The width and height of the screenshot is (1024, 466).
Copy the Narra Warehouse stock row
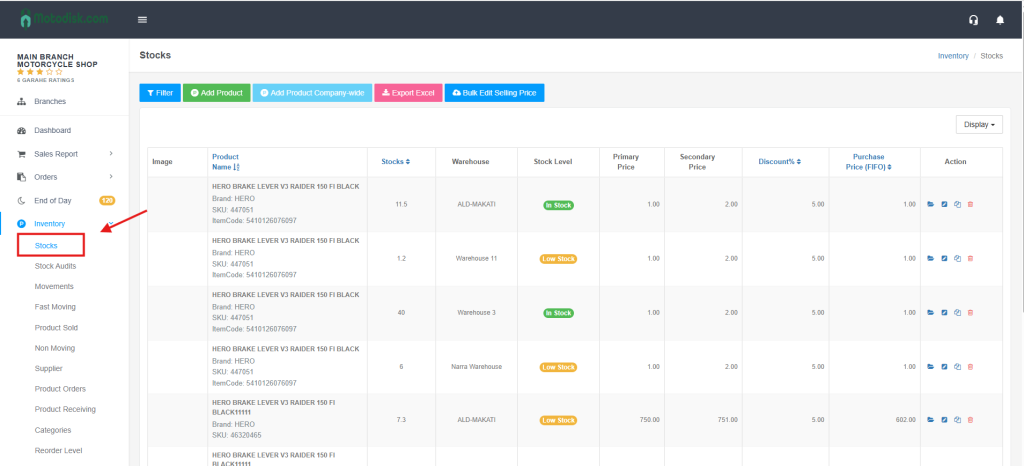click(x=957, y=367)
